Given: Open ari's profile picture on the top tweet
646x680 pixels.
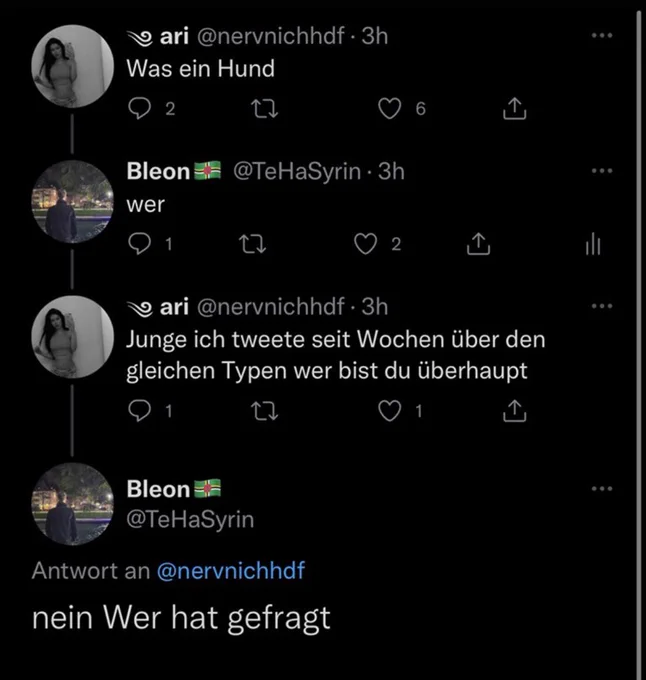Looking at the screenshot, I should pyautogui.click(x=73, y=66).
